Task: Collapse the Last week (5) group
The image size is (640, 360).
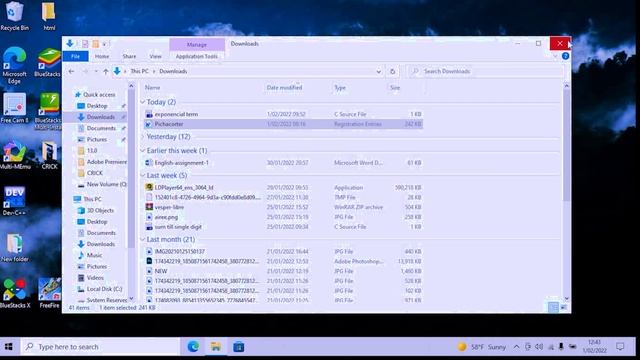Action: coord(142,176)
